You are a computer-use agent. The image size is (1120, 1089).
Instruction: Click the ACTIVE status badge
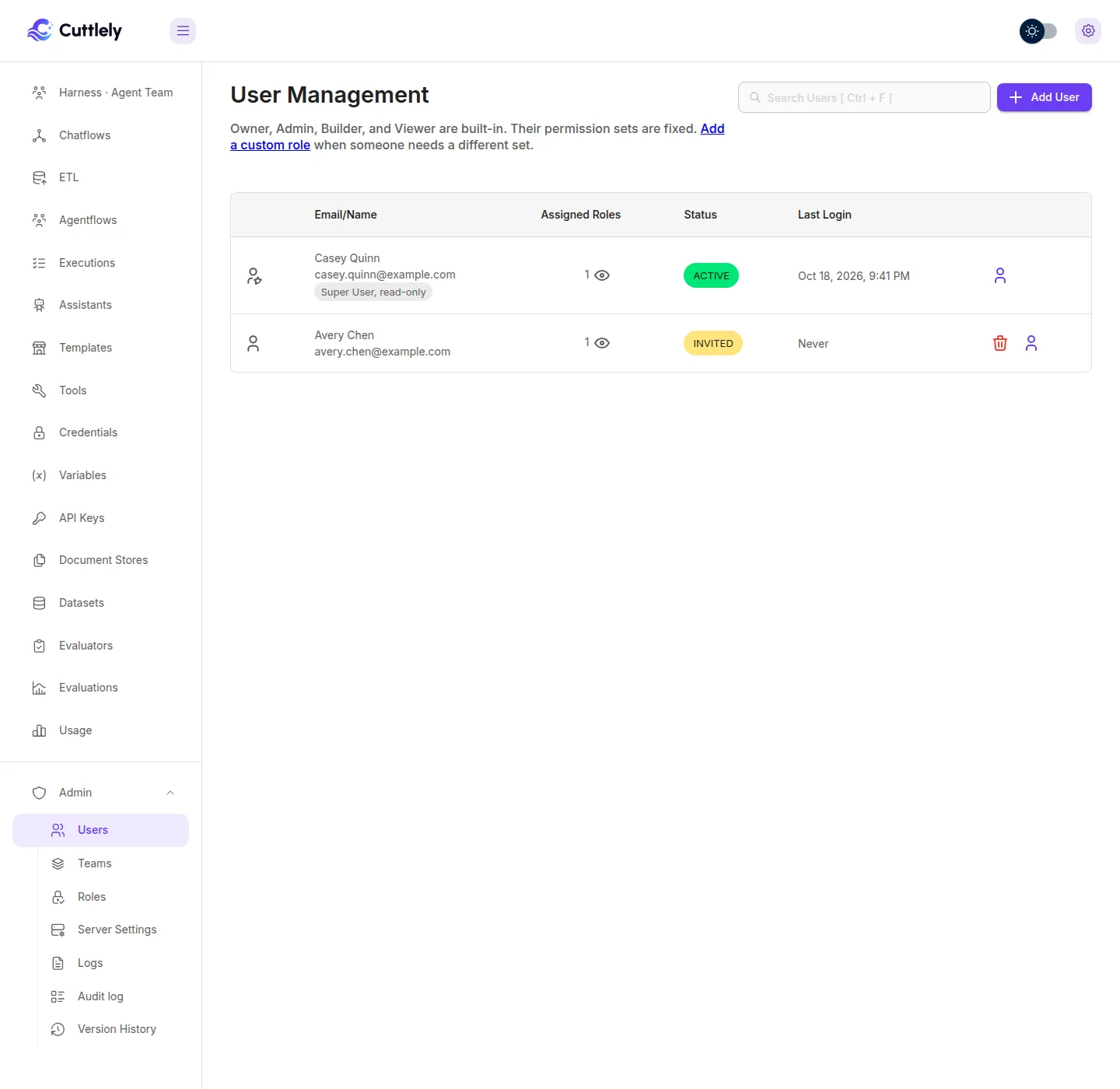click(x=711, y=275)
